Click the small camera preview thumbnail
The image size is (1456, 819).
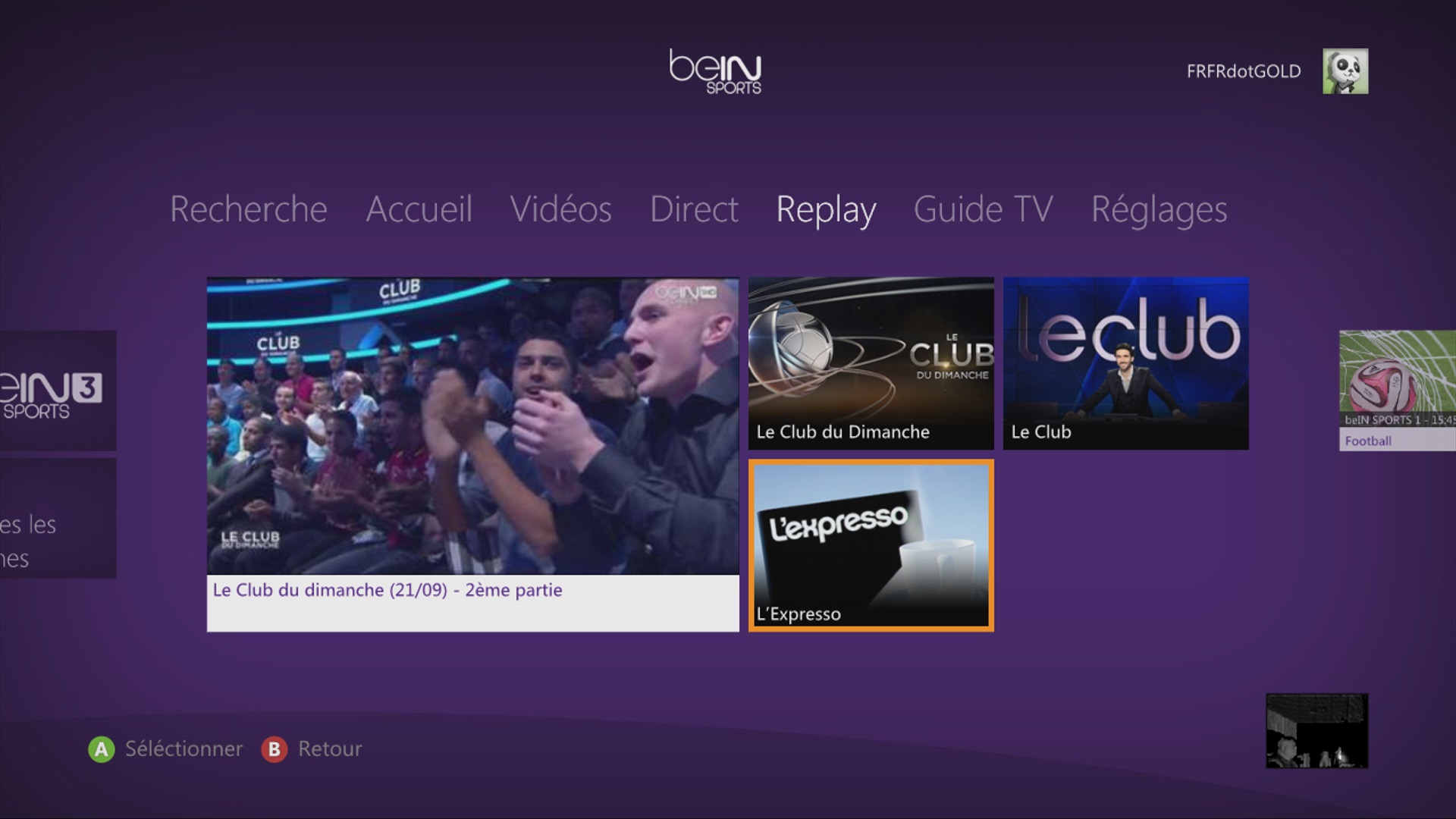tap(1316, 731)
